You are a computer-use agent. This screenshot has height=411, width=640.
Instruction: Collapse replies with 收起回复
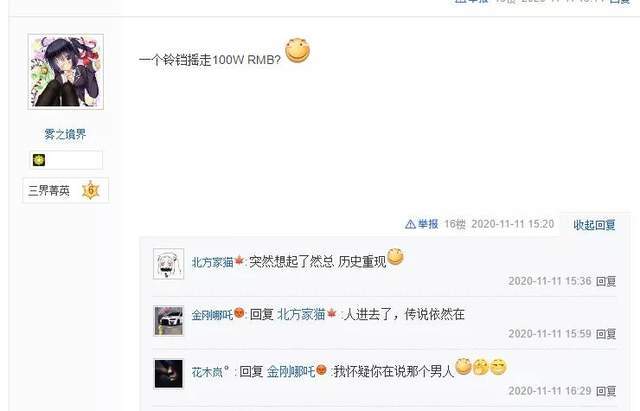(x=594, y=225)
